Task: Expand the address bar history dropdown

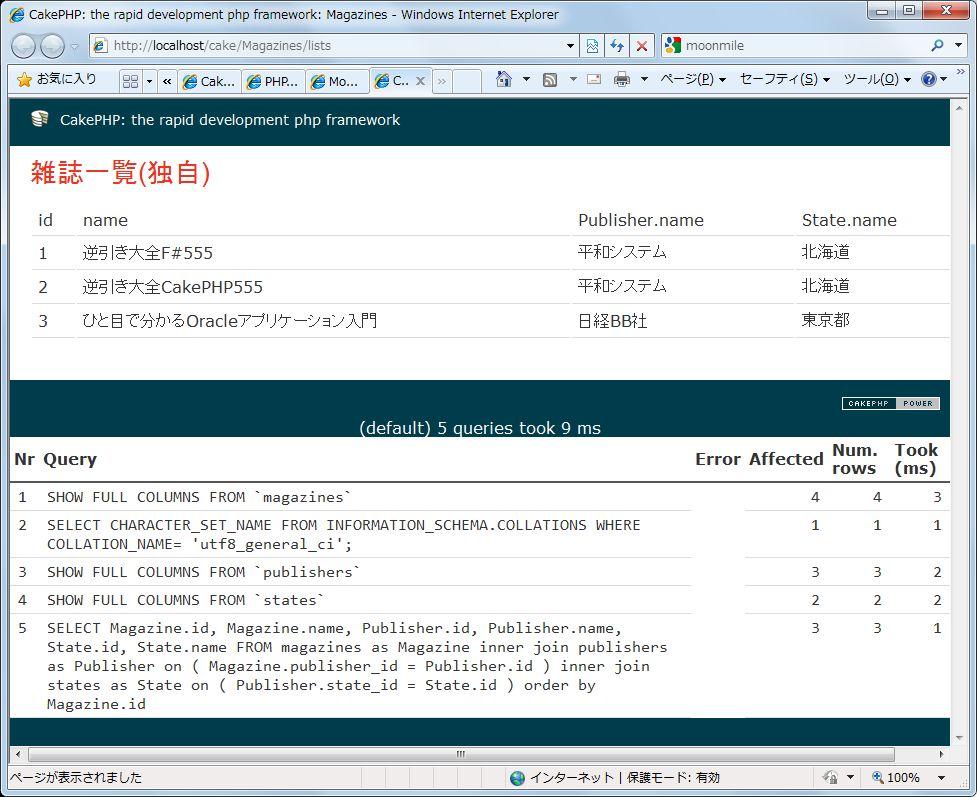Action: [570, 46]
